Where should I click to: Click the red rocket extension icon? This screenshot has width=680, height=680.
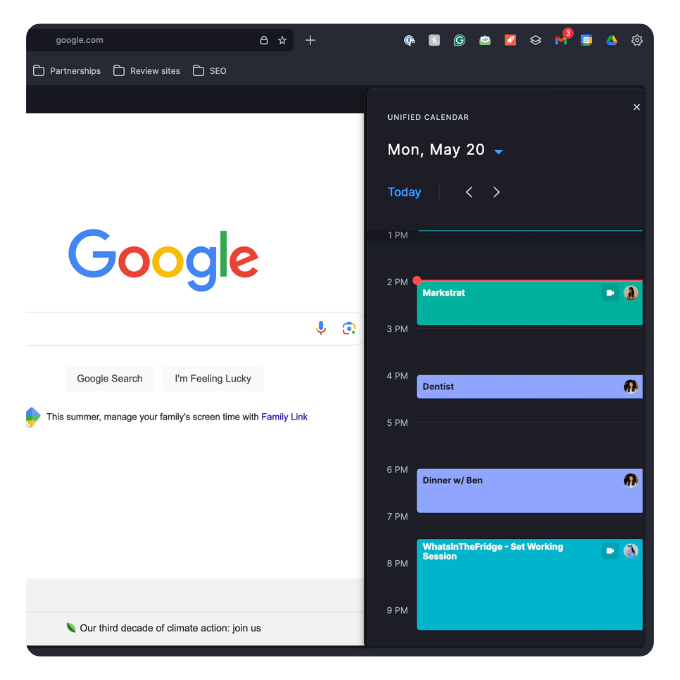coord(510,40)
